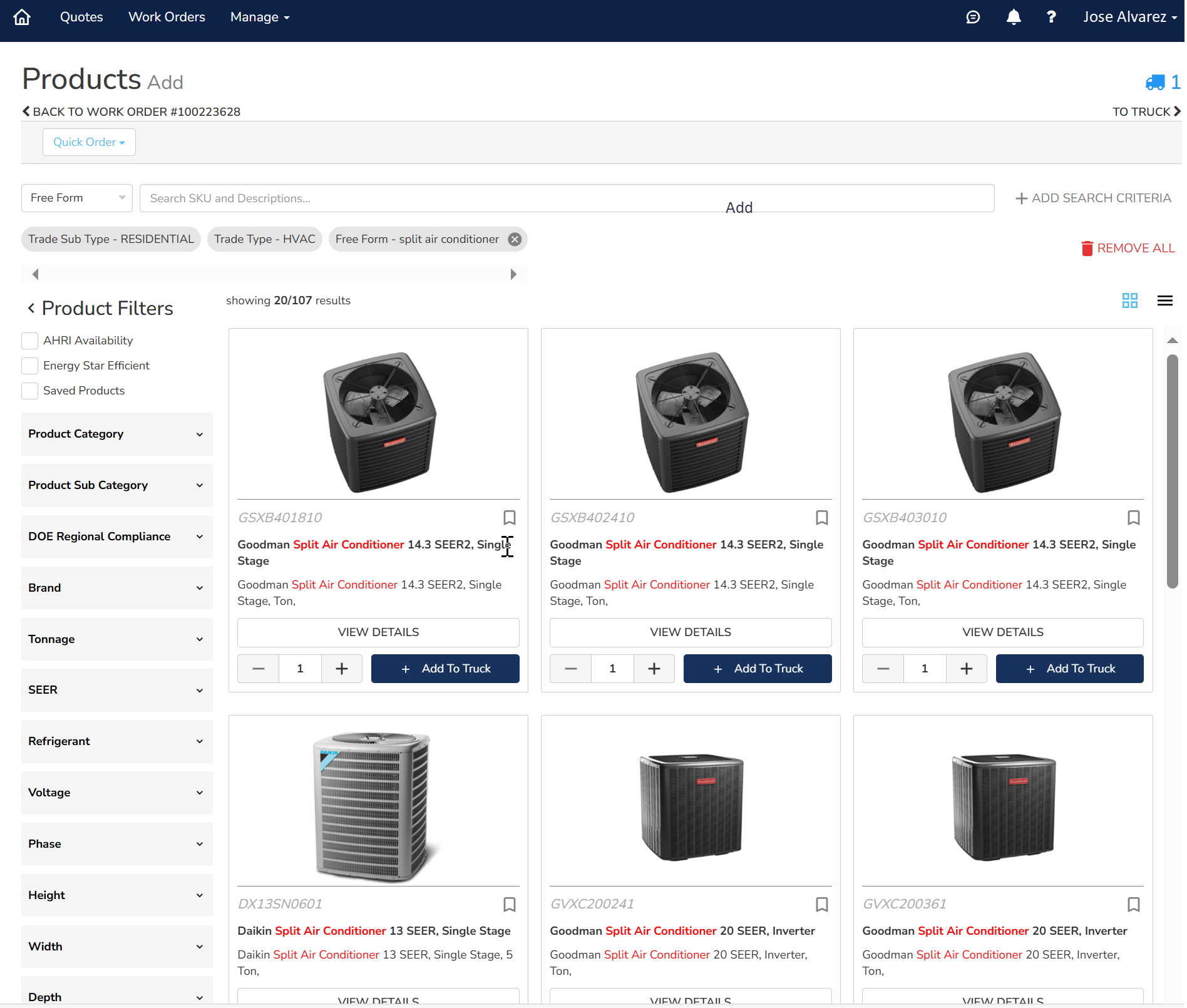Viewport: 1187px width, 1008px height.
Task: Increase quantity for GSXB403010
Action: click(967, 669)
